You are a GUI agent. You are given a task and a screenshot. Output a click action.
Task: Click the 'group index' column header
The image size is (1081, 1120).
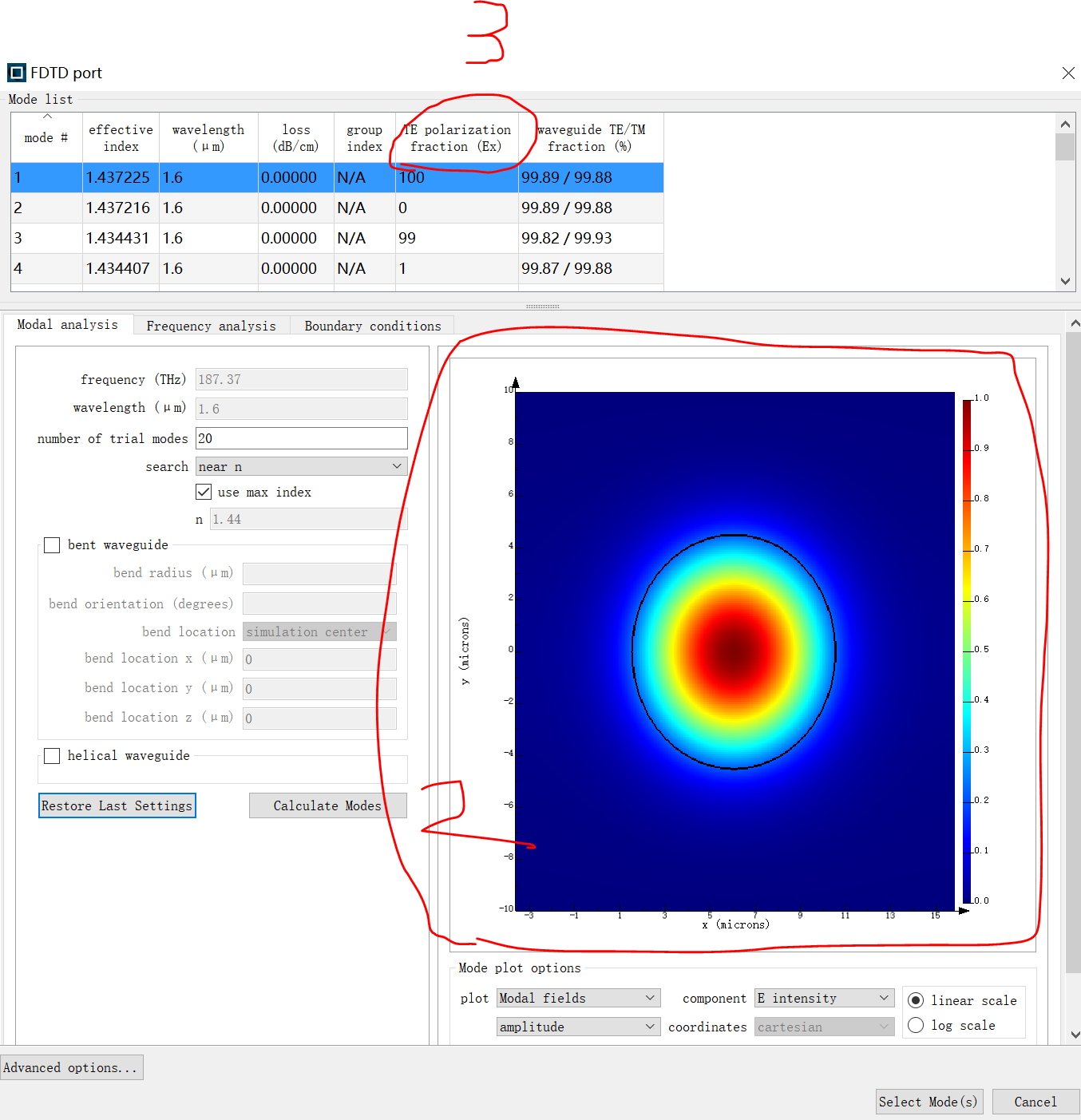click(365, 138)
